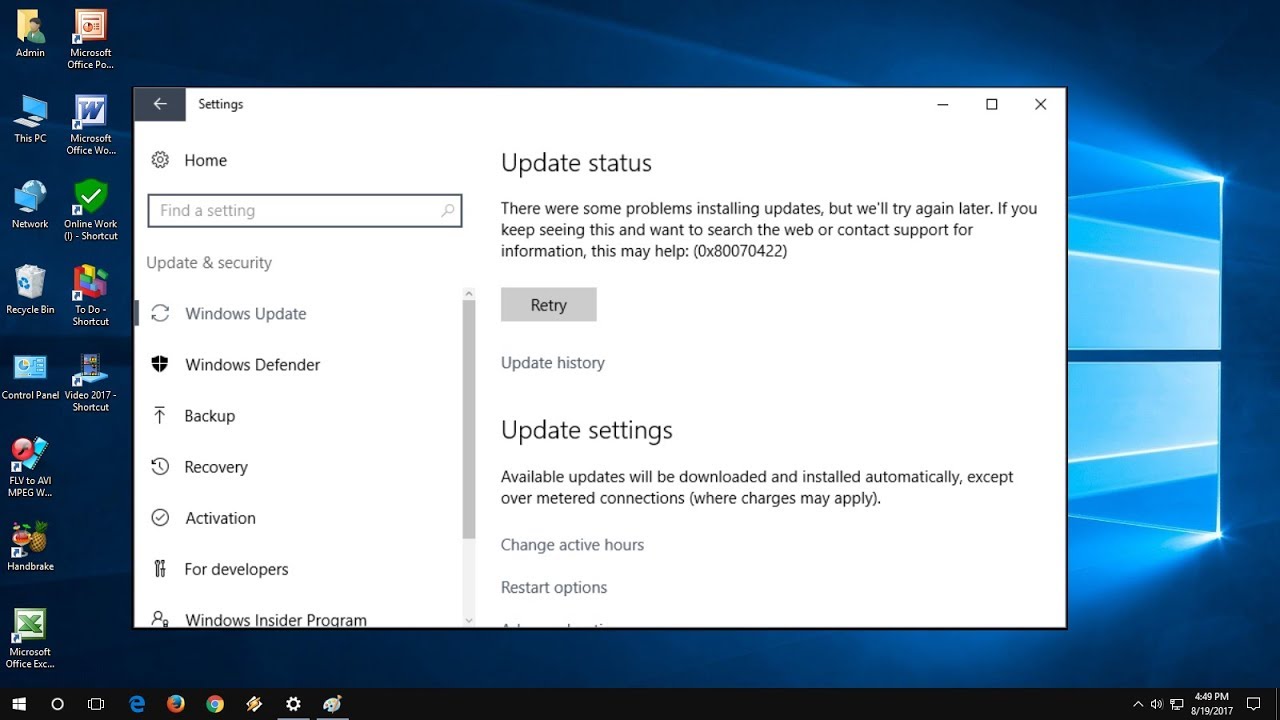
Task: Maximize the Settings window
Action: click(992, 104)
